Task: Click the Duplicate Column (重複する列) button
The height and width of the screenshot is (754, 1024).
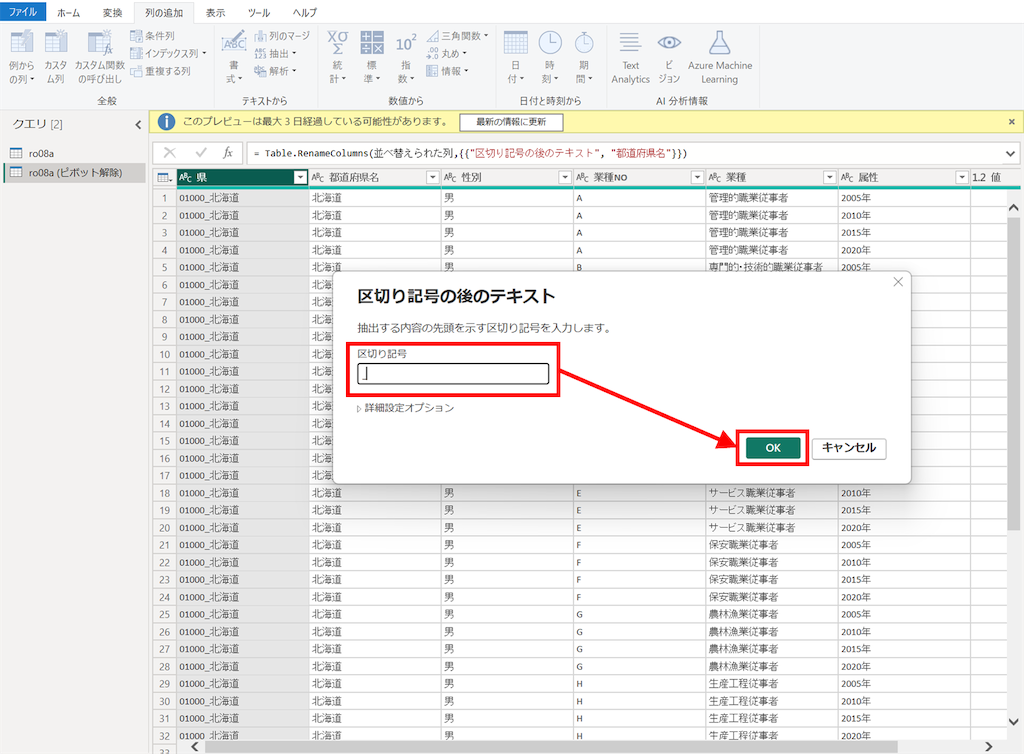Action: tap(161, 71)
